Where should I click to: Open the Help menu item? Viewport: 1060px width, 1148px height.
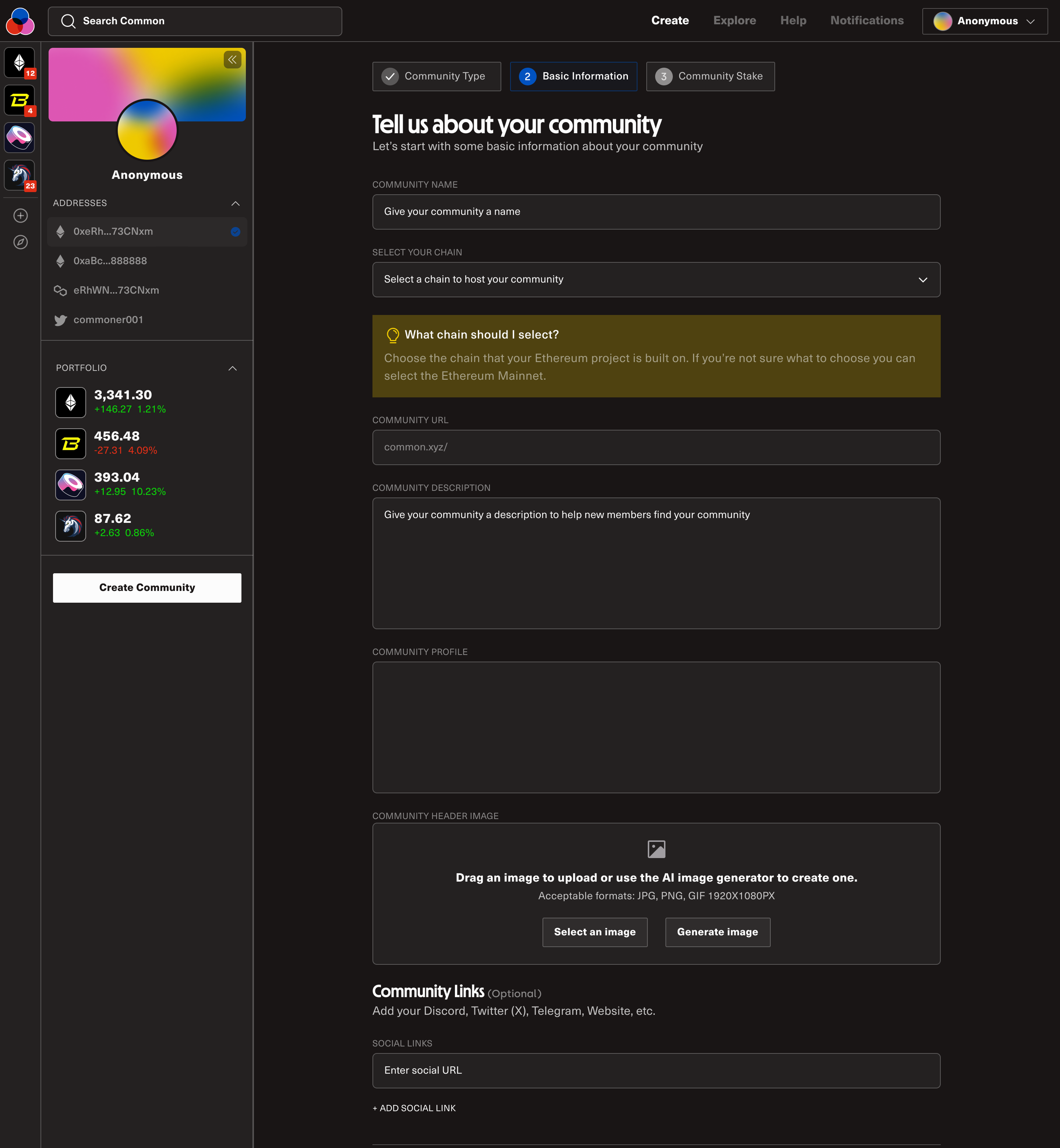[x=793, y=21]
